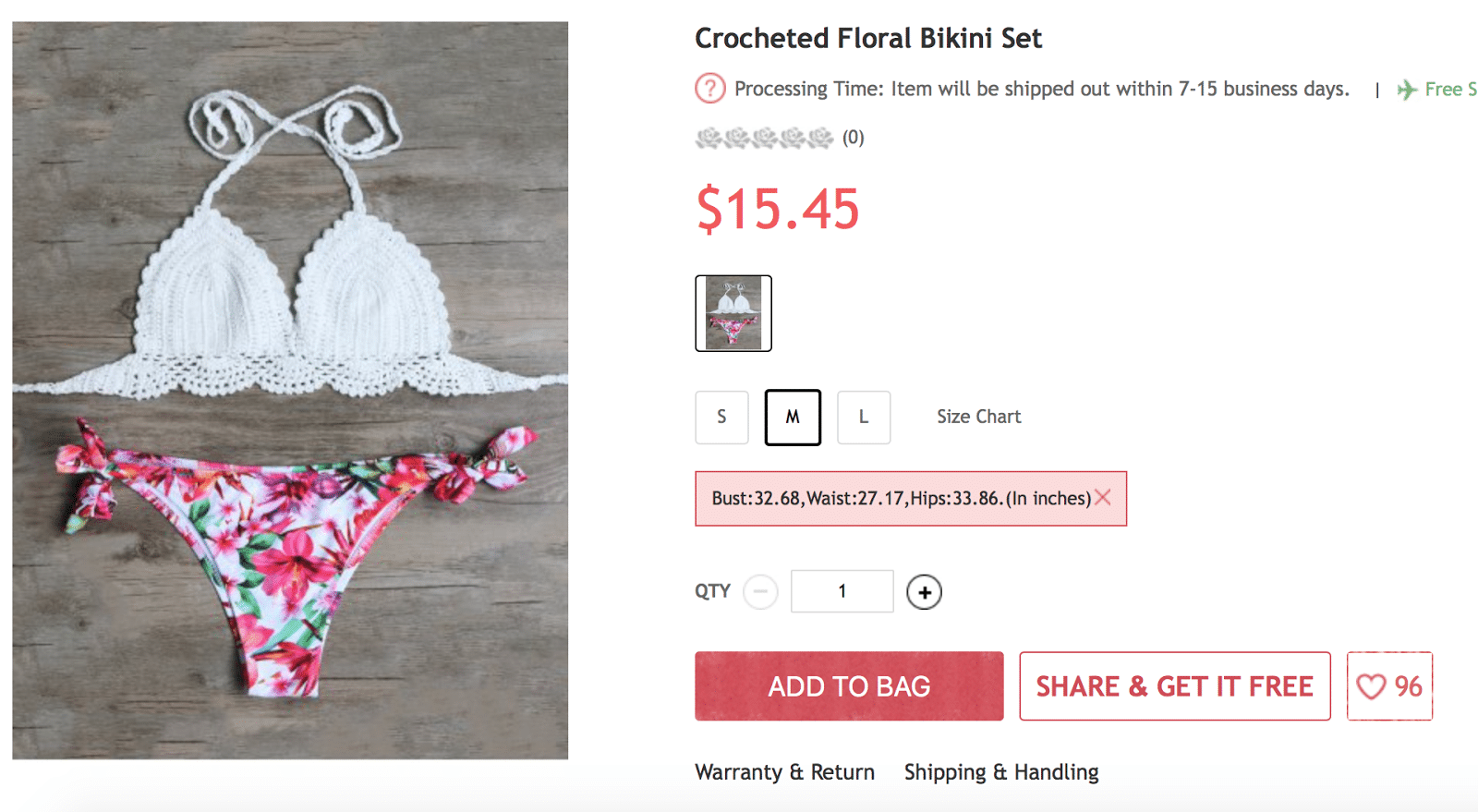Screen dimensions: 1478x812
Task: Click the Crocheted Floral Bikini Set title
Action: click(867, 39)
